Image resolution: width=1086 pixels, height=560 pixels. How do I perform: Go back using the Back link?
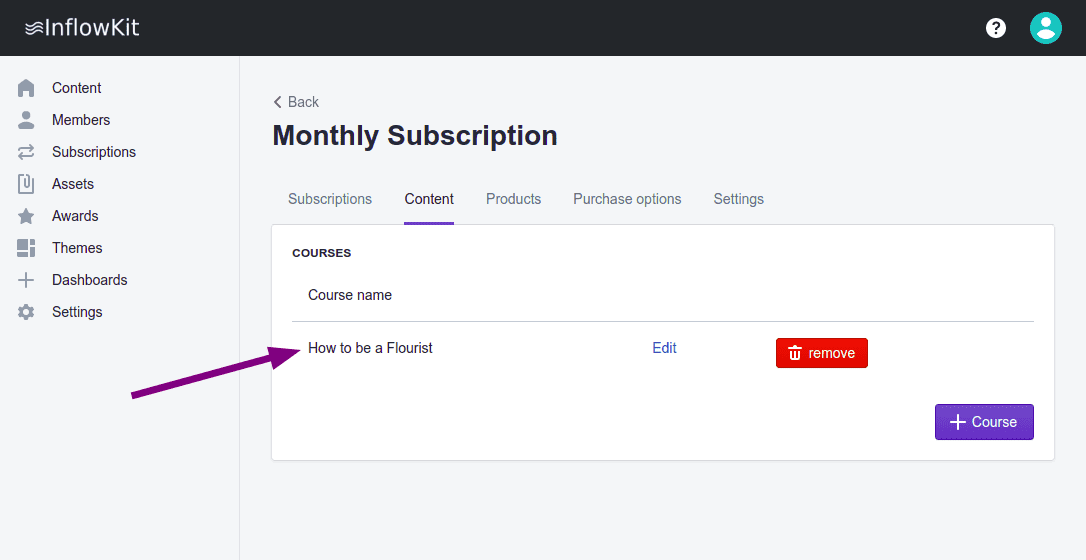pyautogui.click(x=296, y=102)
